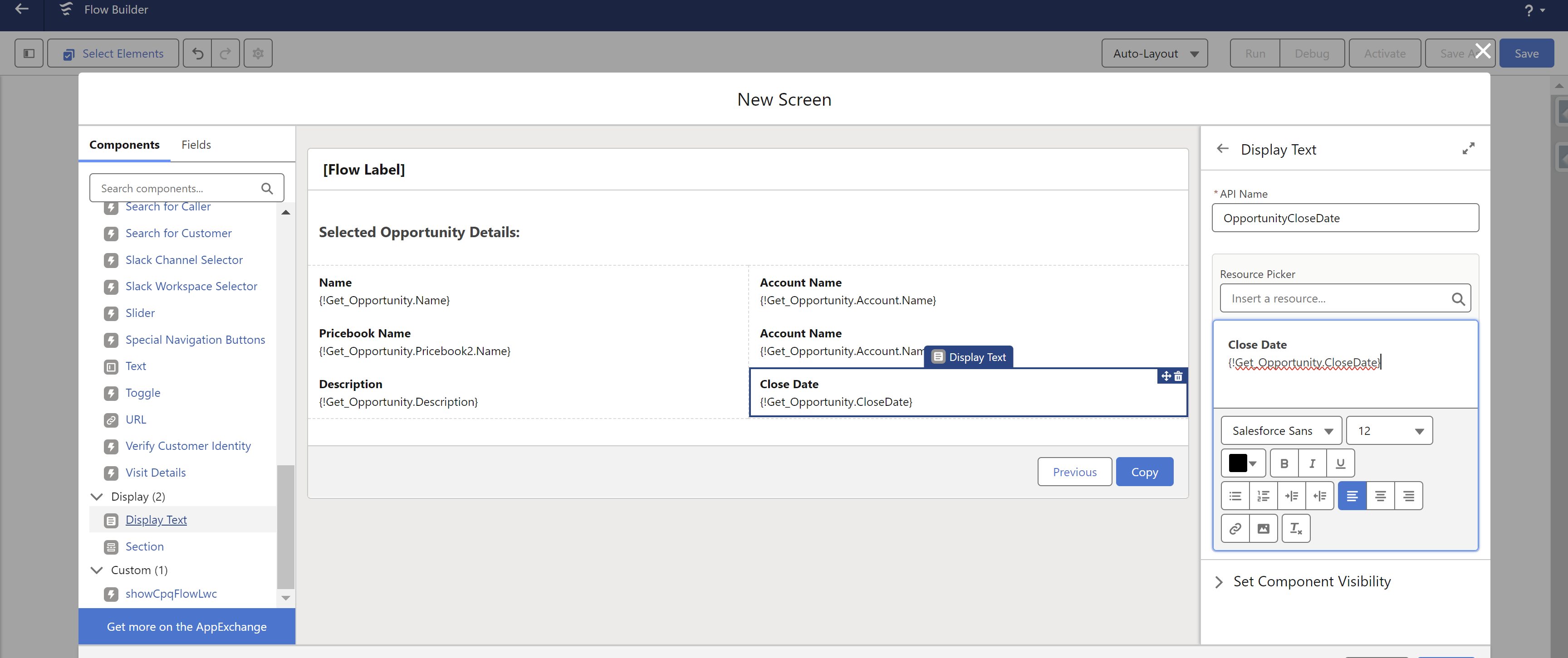Viewport: 1568px width, 658px height.
Task: Select the showCpqFlowLwc custom component
Action: pyautogui.click(x=171, y=594)
